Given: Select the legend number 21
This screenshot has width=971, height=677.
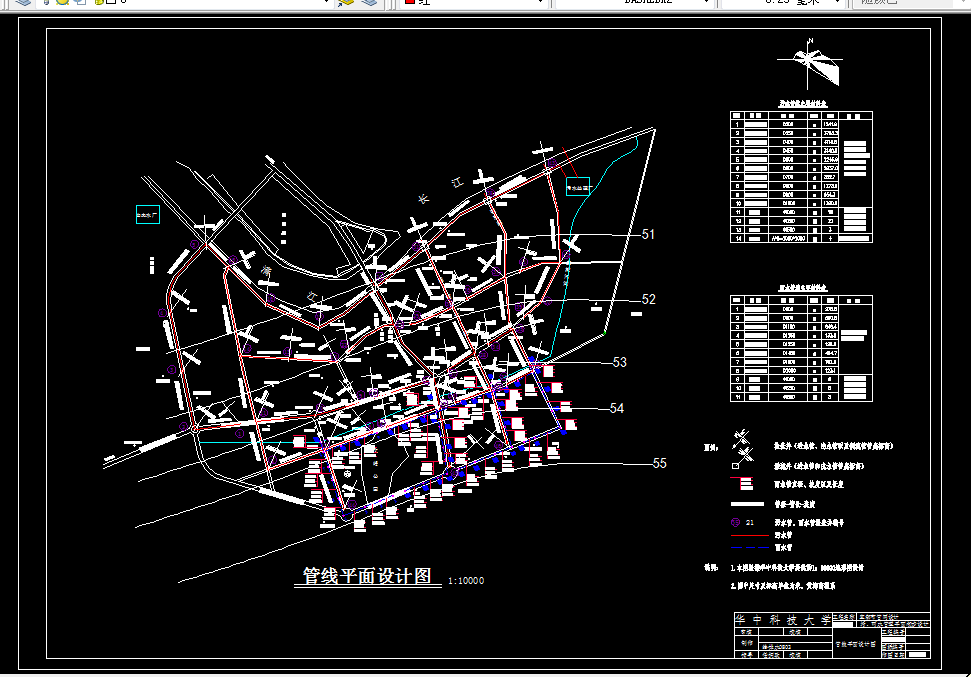Looking at the screenshot, I should tap(749, 523).
